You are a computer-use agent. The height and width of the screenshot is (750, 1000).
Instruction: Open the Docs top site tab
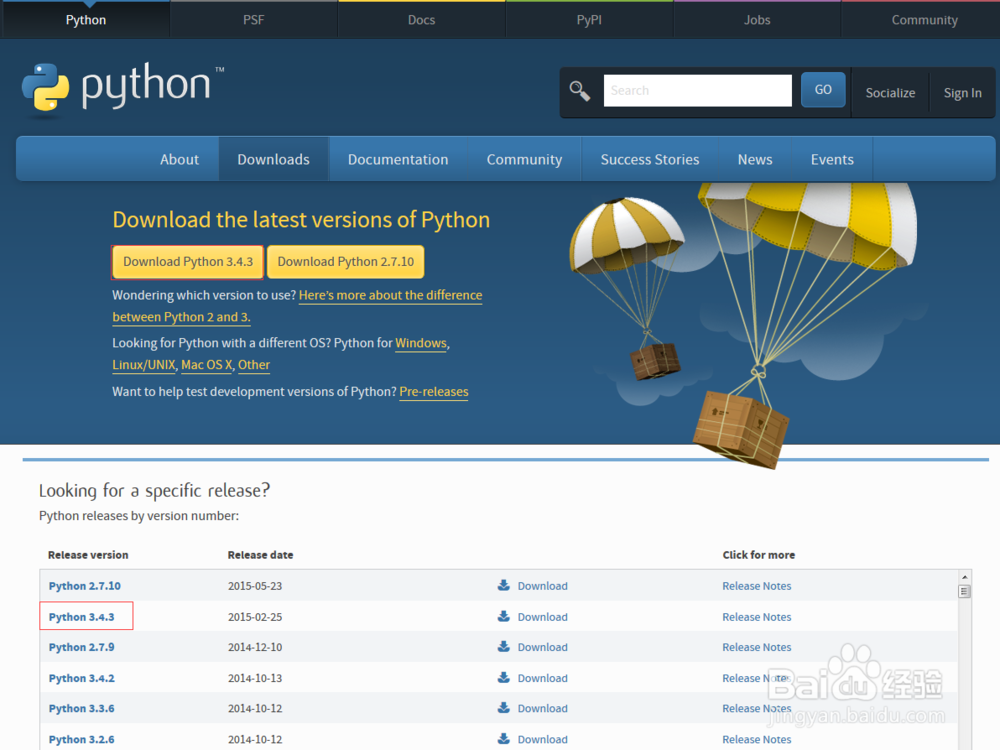pos(422,20)
